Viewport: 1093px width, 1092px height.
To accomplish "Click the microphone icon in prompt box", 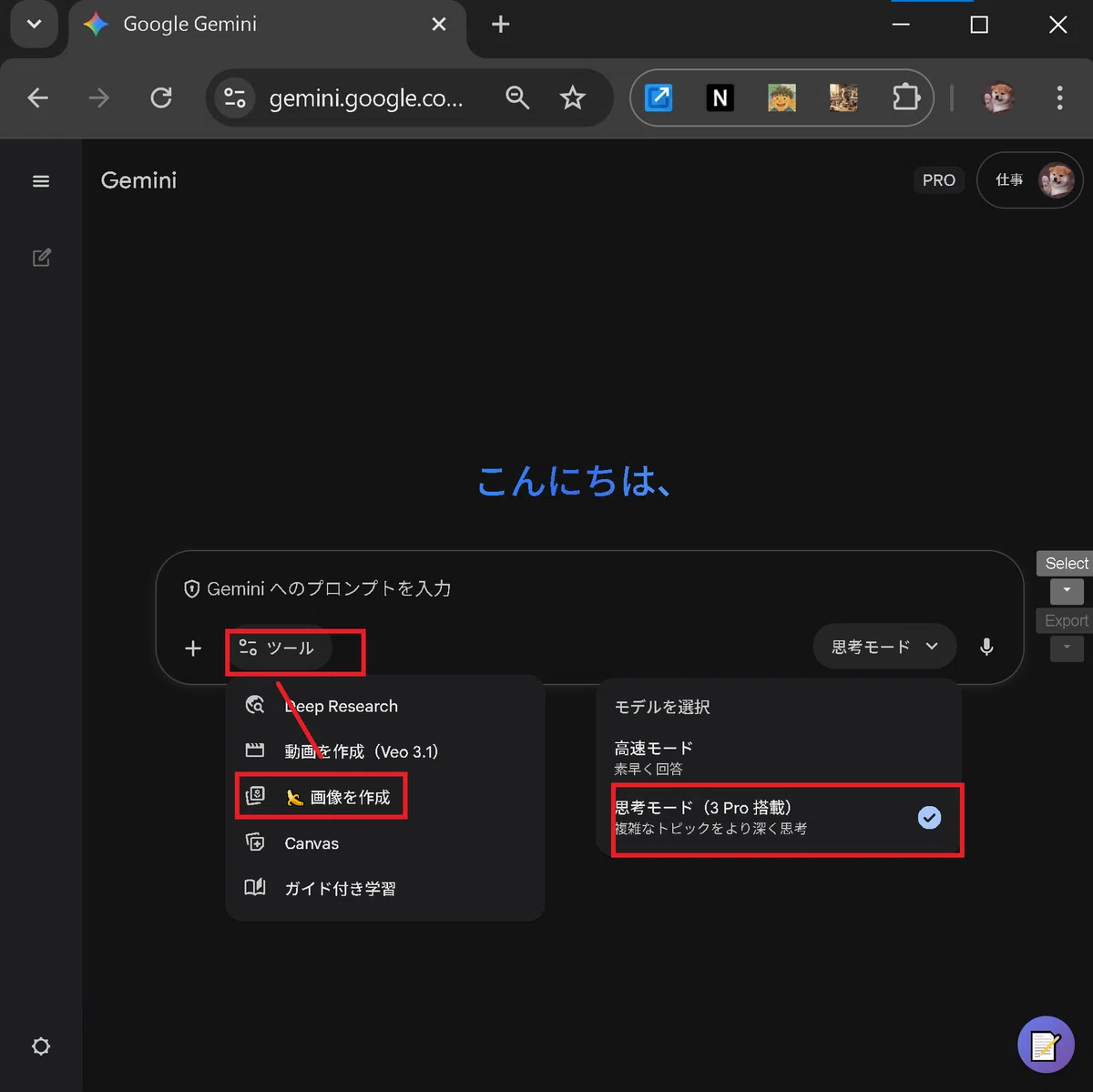I will pos(986,647).
